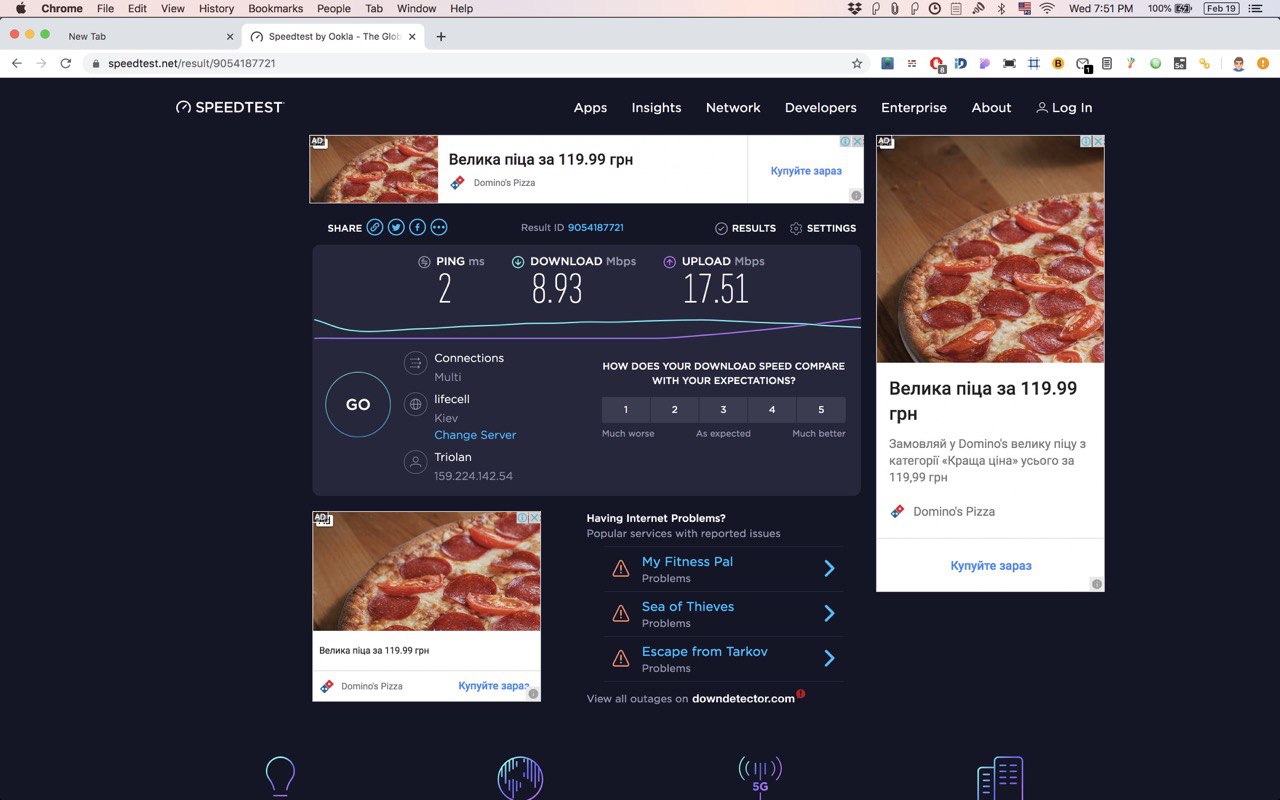Expand Sea of Thieves problems chevron
This screenshot has height=800, width=1280.
pyautogui.click(x=829, y=614)
